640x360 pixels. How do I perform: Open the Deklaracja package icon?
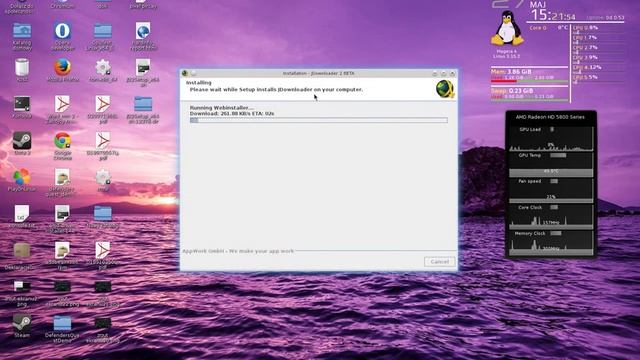coord(22,250)
